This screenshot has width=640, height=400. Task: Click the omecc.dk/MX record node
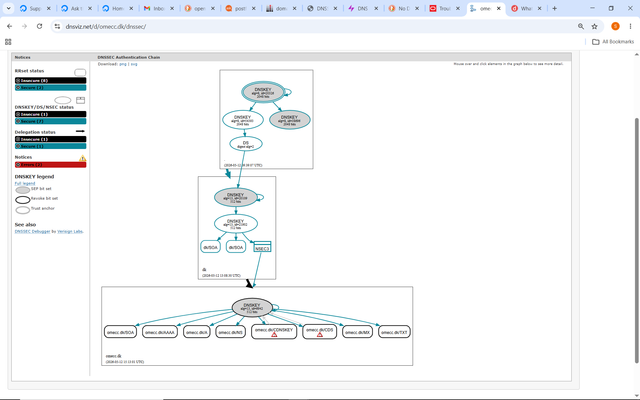pyautogui.click(x=357, y=332)
